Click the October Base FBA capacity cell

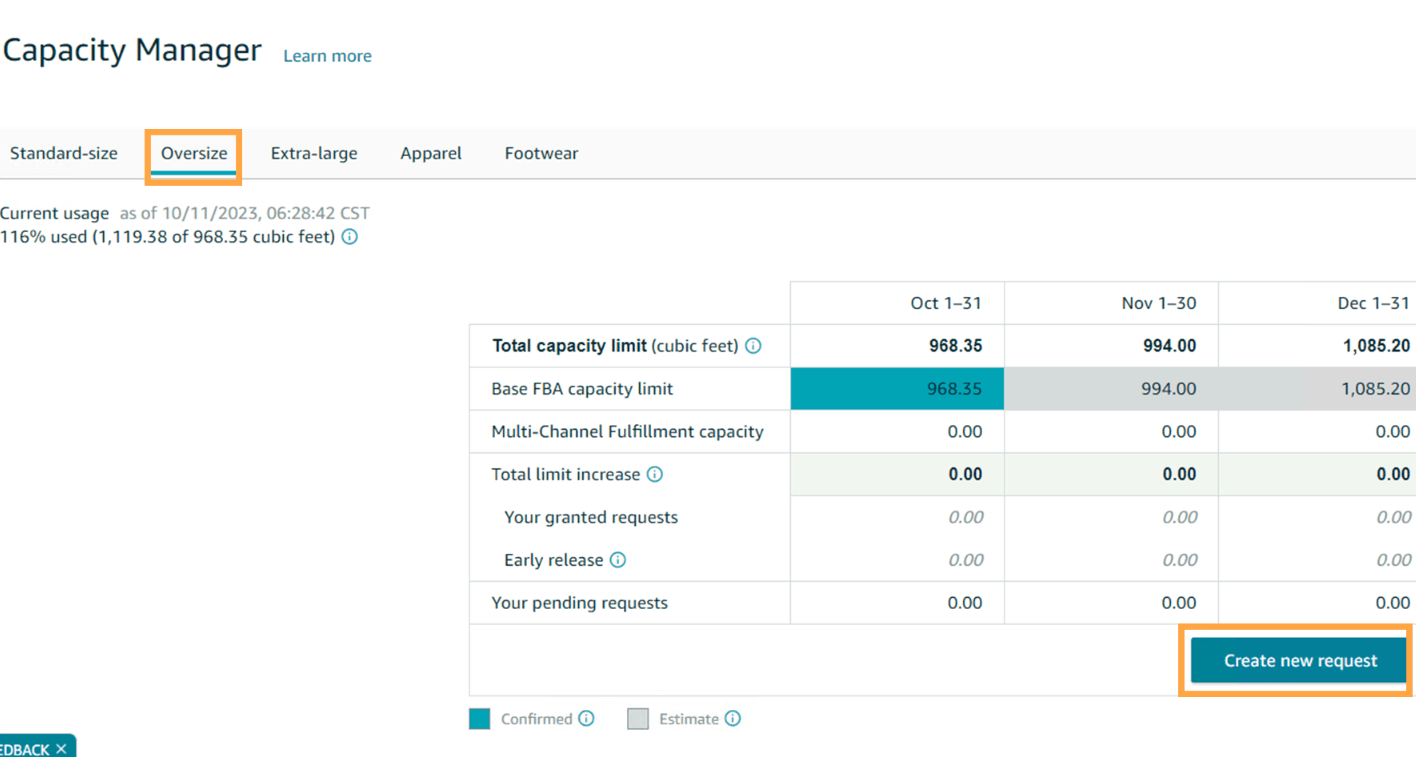click(x=897, y=389)
